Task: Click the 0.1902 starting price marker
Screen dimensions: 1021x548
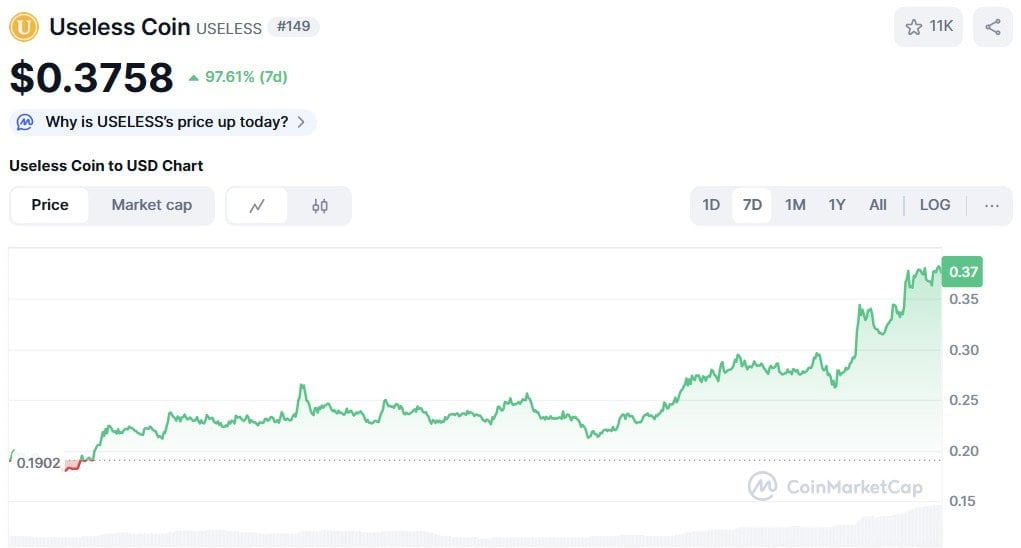Action: coord(39,464)
